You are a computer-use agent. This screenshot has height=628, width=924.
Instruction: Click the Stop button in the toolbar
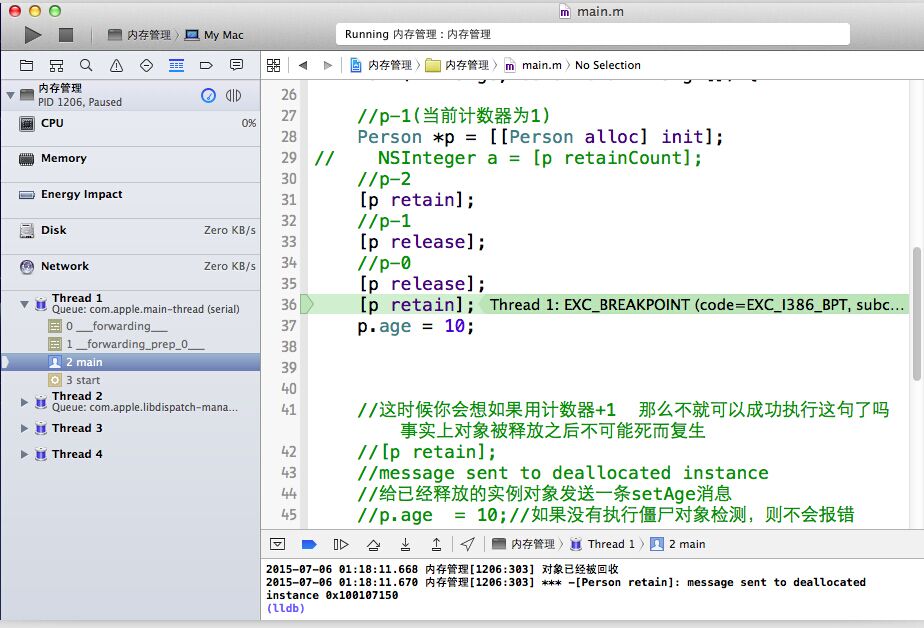(x=66, y=35)
